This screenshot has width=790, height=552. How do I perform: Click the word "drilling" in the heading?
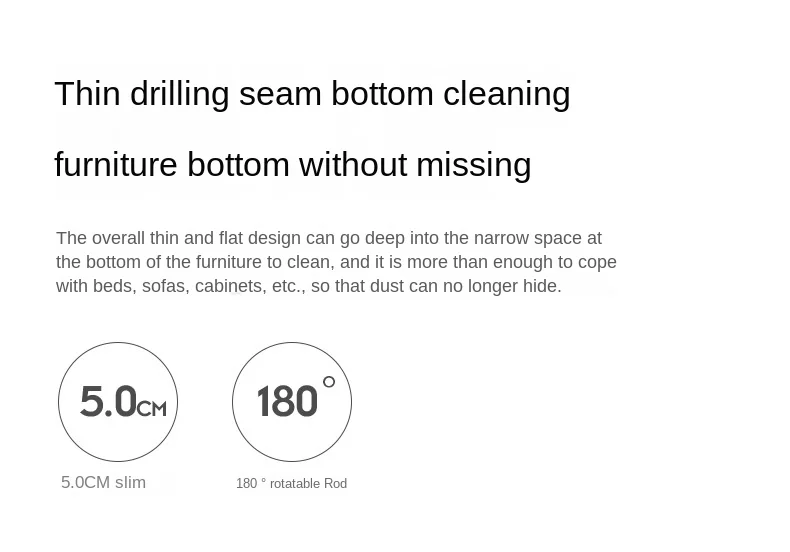click(179, 96)
